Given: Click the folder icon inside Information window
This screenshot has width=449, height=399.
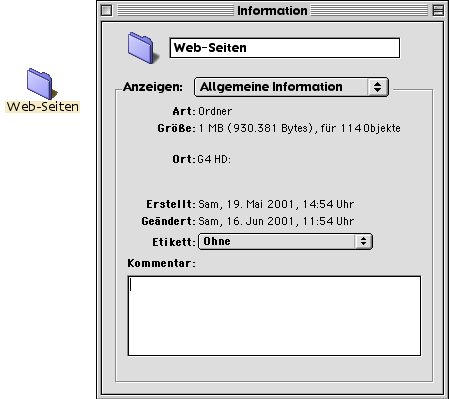Looking at the screenshot, I should (x=142, y=47).
